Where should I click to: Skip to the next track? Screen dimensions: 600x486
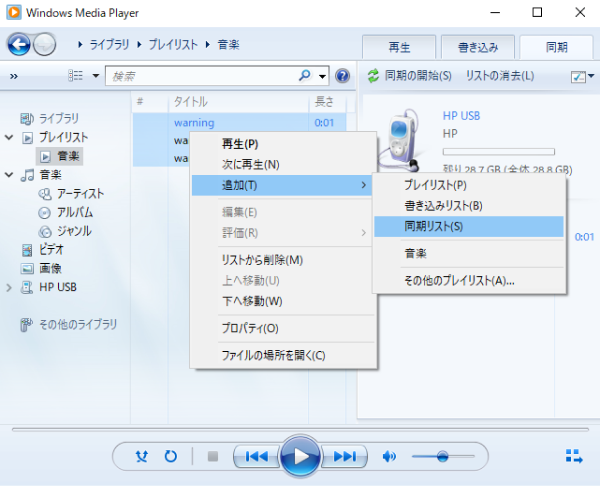pos(344,456)
